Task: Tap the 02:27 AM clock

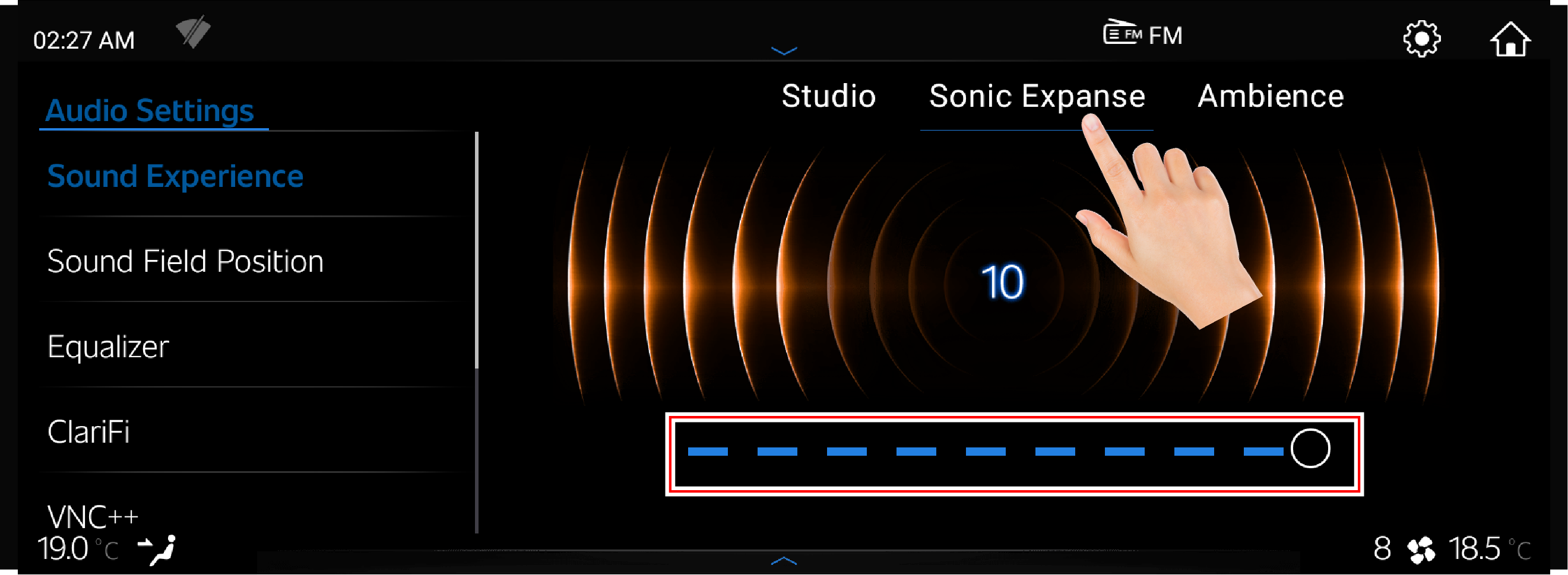Action: click(83, 40)
